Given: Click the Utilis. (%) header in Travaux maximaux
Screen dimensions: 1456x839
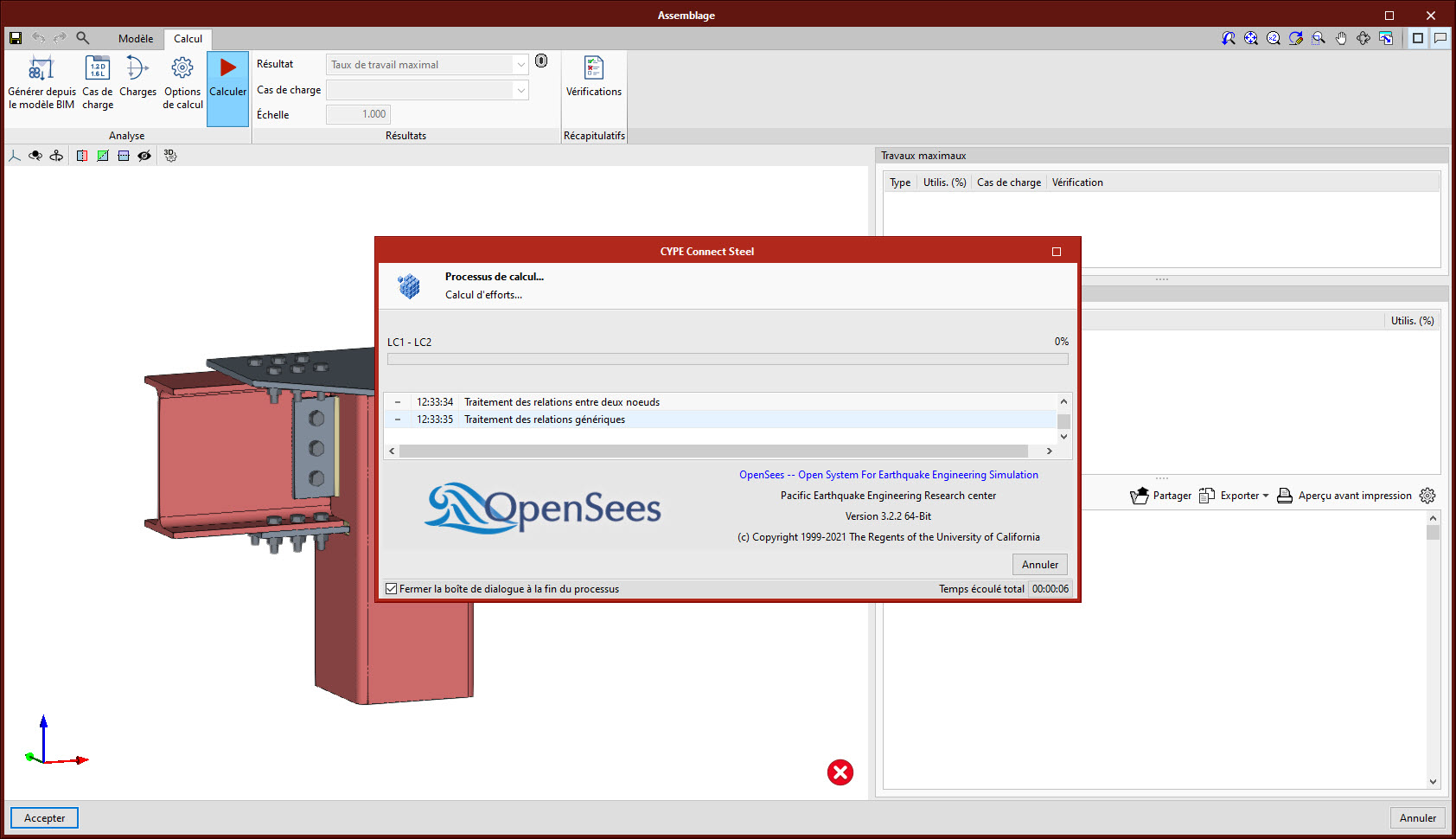Looking at the screenshot, I should (x=944, y=183).
